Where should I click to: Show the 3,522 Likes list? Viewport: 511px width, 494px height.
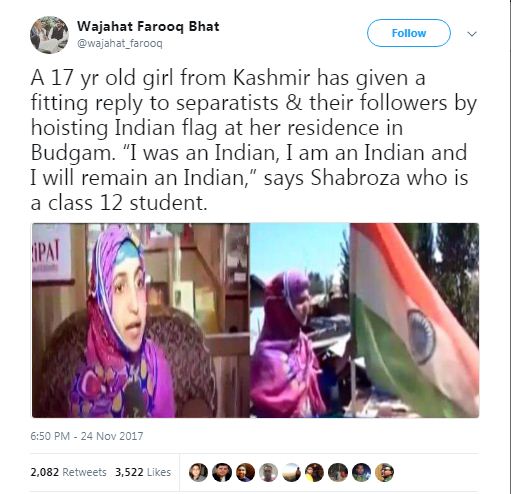[143, 472]
